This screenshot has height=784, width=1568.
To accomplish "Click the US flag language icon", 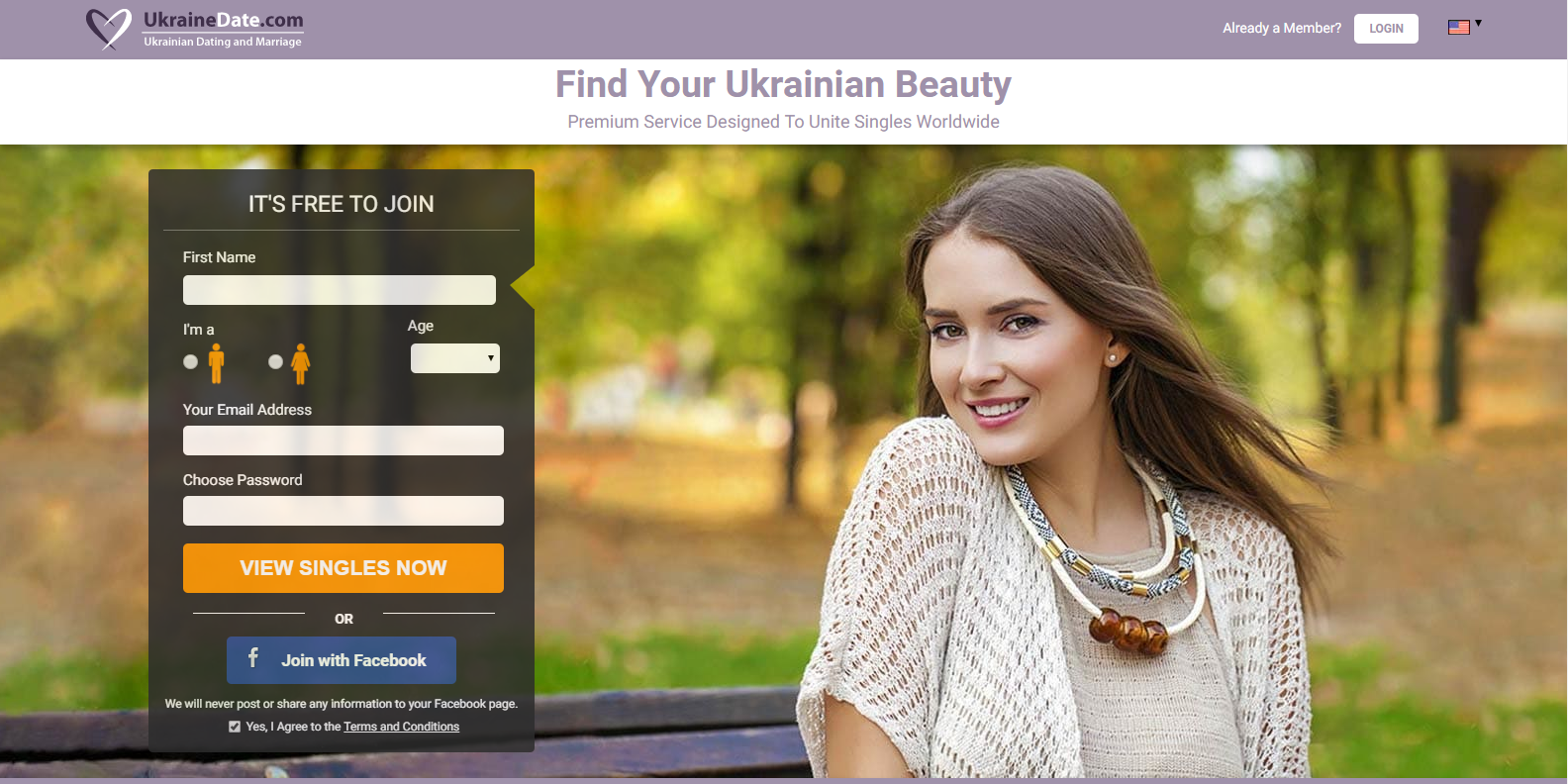I will 1459,28.
